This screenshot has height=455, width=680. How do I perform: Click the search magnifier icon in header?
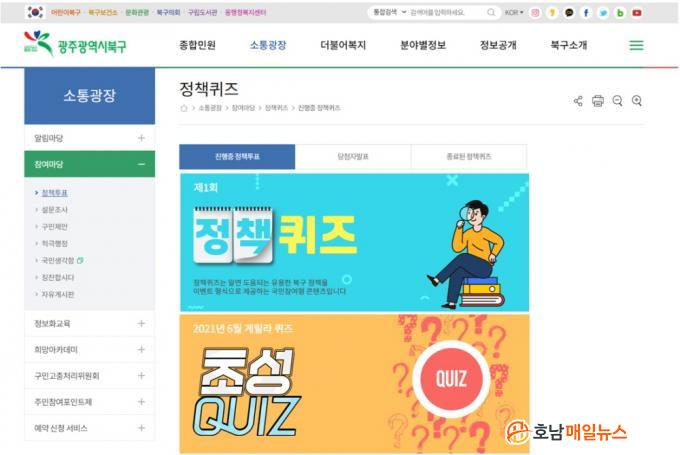[490, 12]
